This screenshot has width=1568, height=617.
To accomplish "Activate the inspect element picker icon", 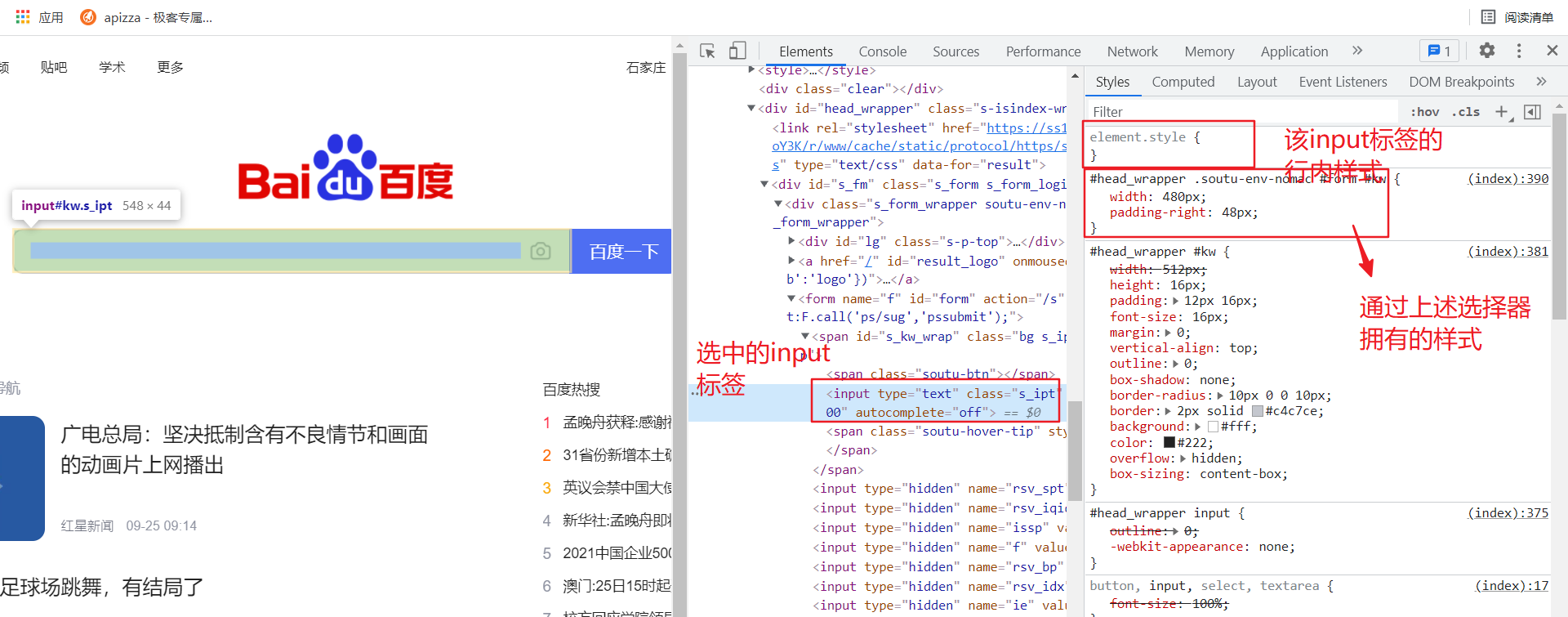I will tap(707, 51).
